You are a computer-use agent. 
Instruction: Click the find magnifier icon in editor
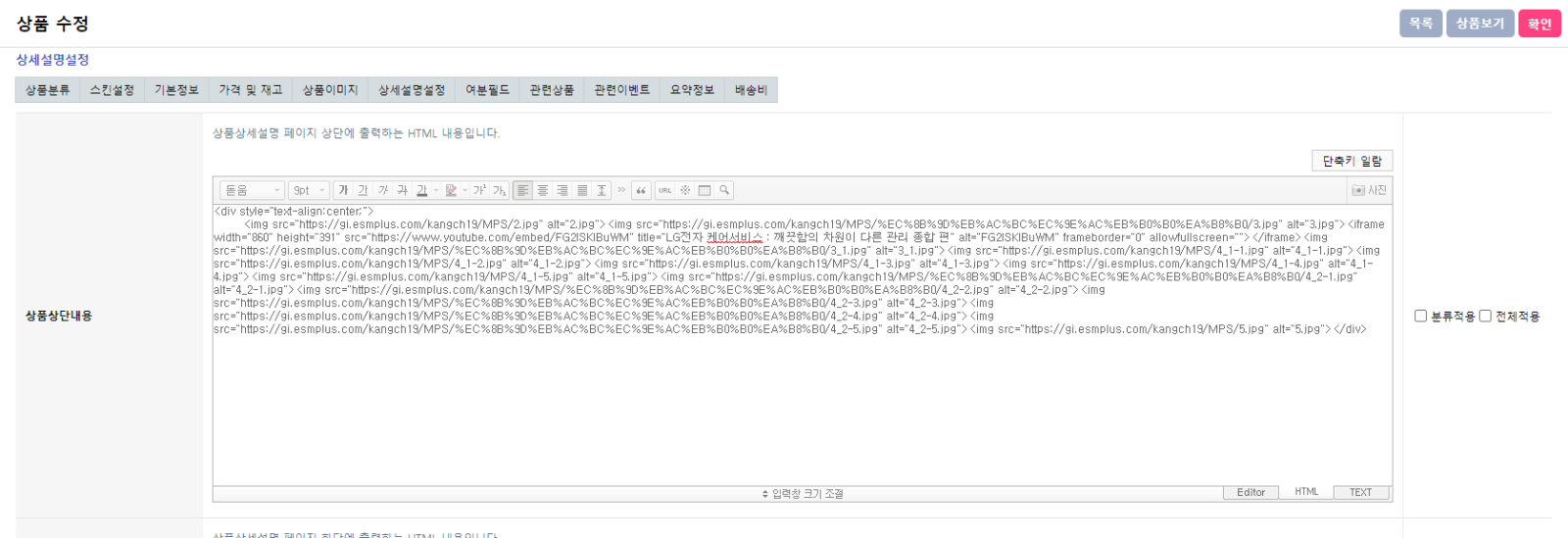pyautogui.click(x=724, y=190)
